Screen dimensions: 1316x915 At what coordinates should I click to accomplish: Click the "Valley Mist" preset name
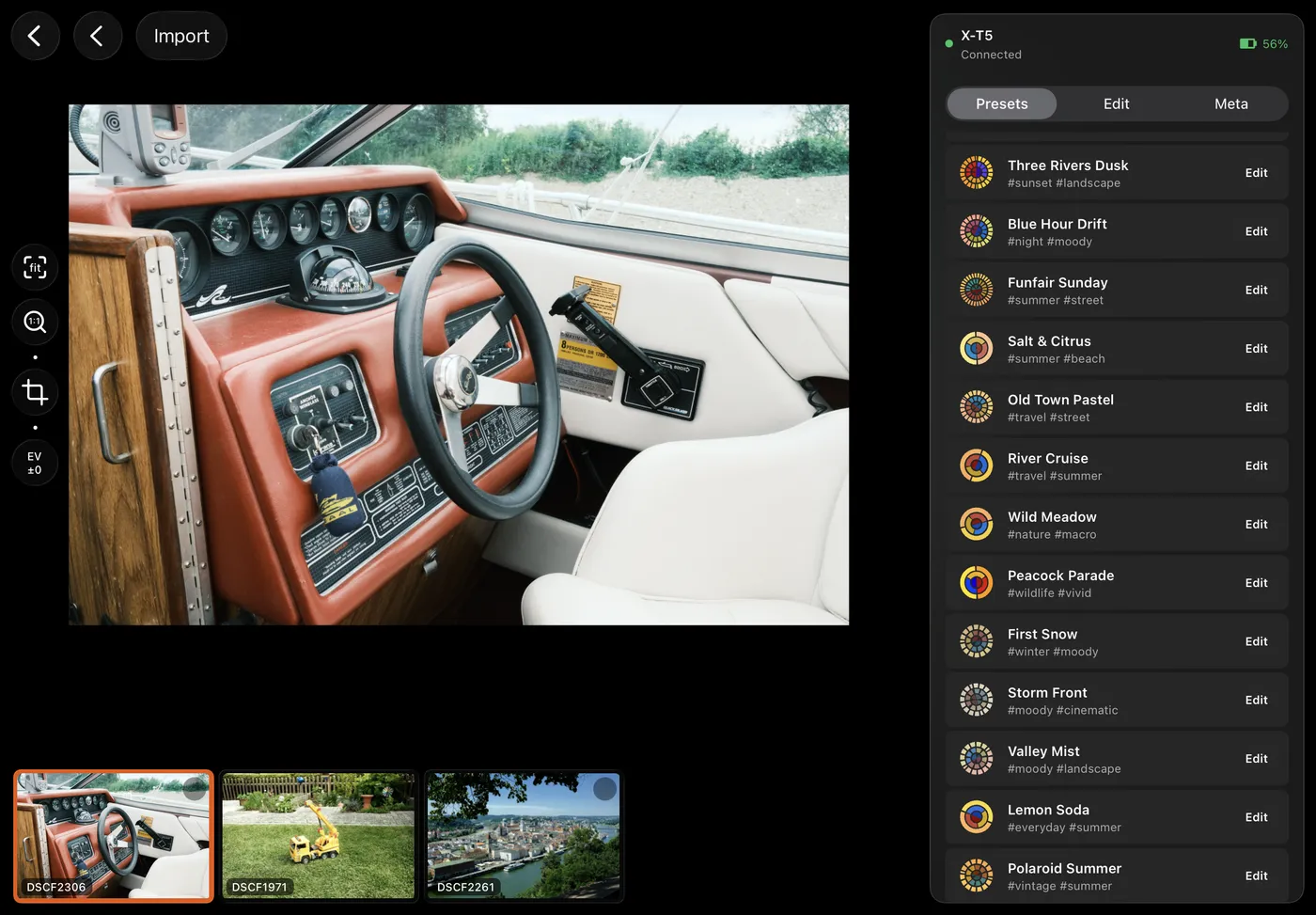click(1043, 751)
